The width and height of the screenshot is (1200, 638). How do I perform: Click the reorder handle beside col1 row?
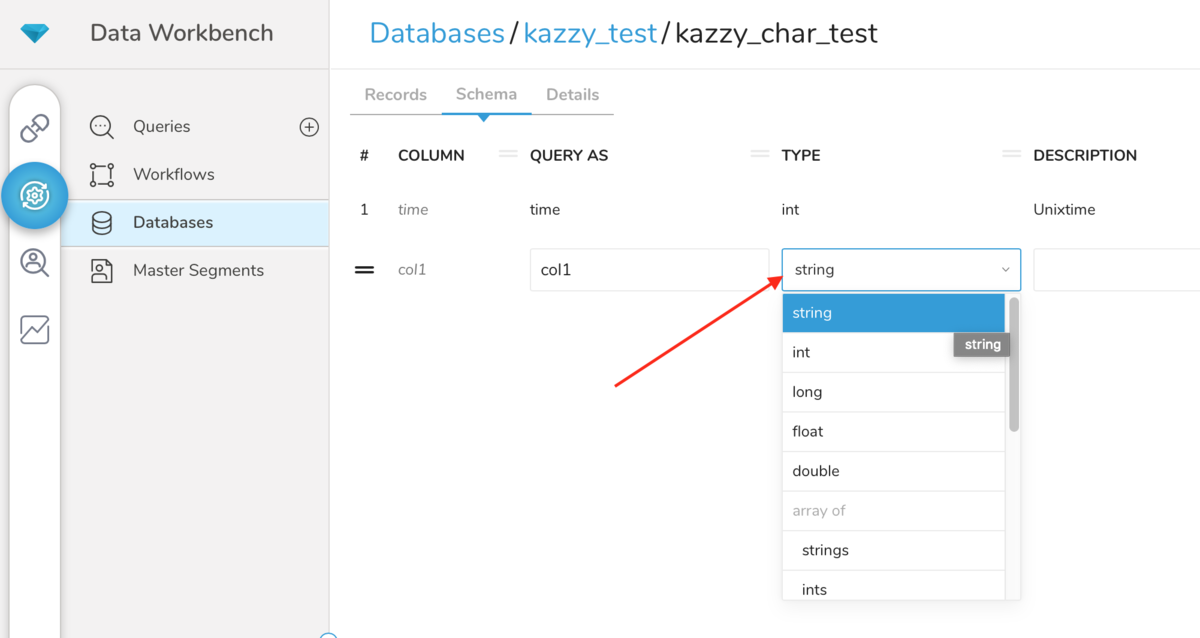(363, 269)
